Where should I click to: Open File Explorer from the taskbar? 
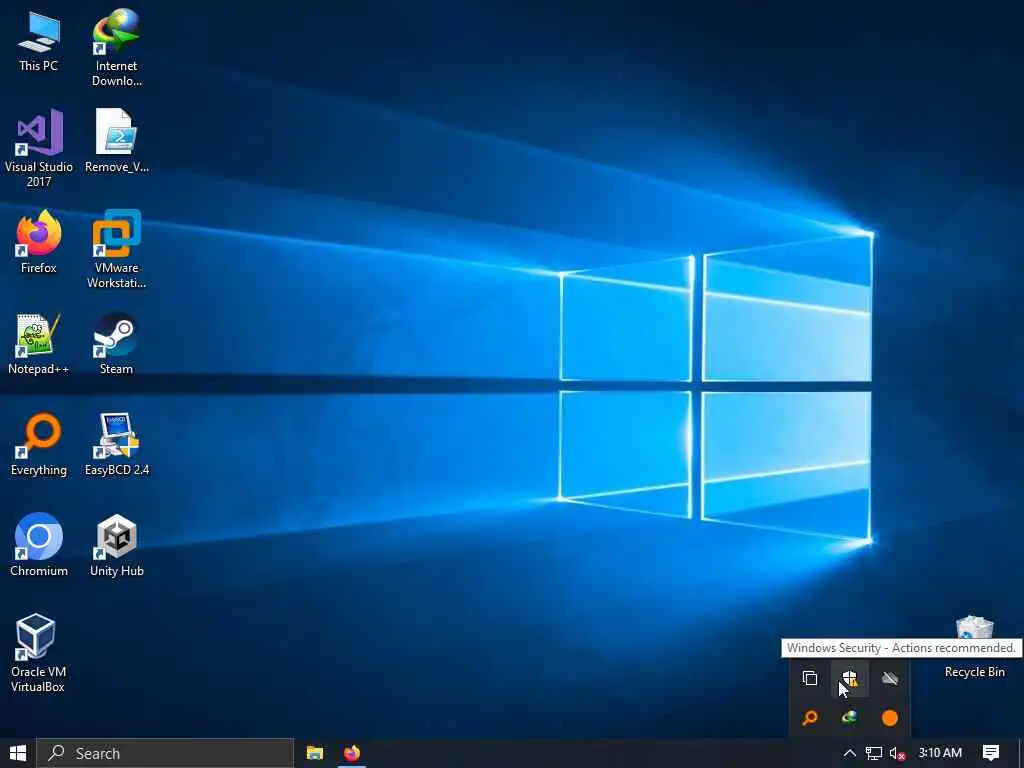[315, 753]
